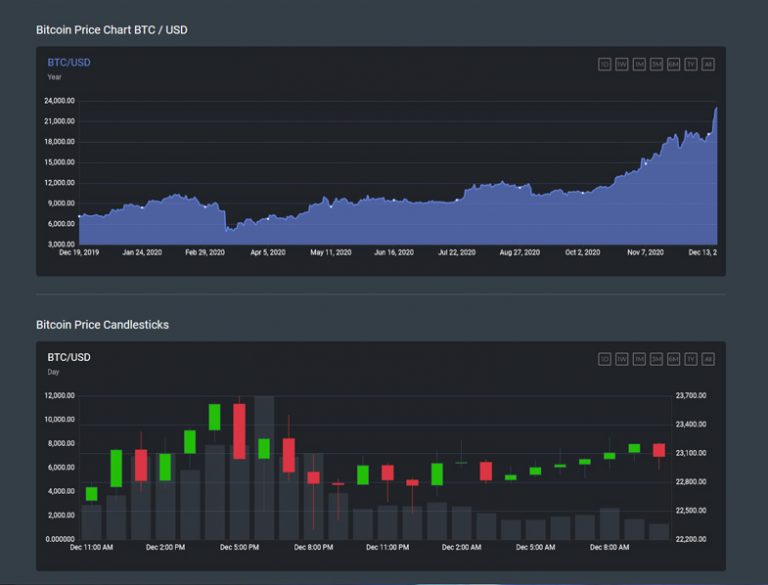
Task: Click the Apr 5, 2020 x-axis label
Action: pyautogui.click(x=268, y=252)
